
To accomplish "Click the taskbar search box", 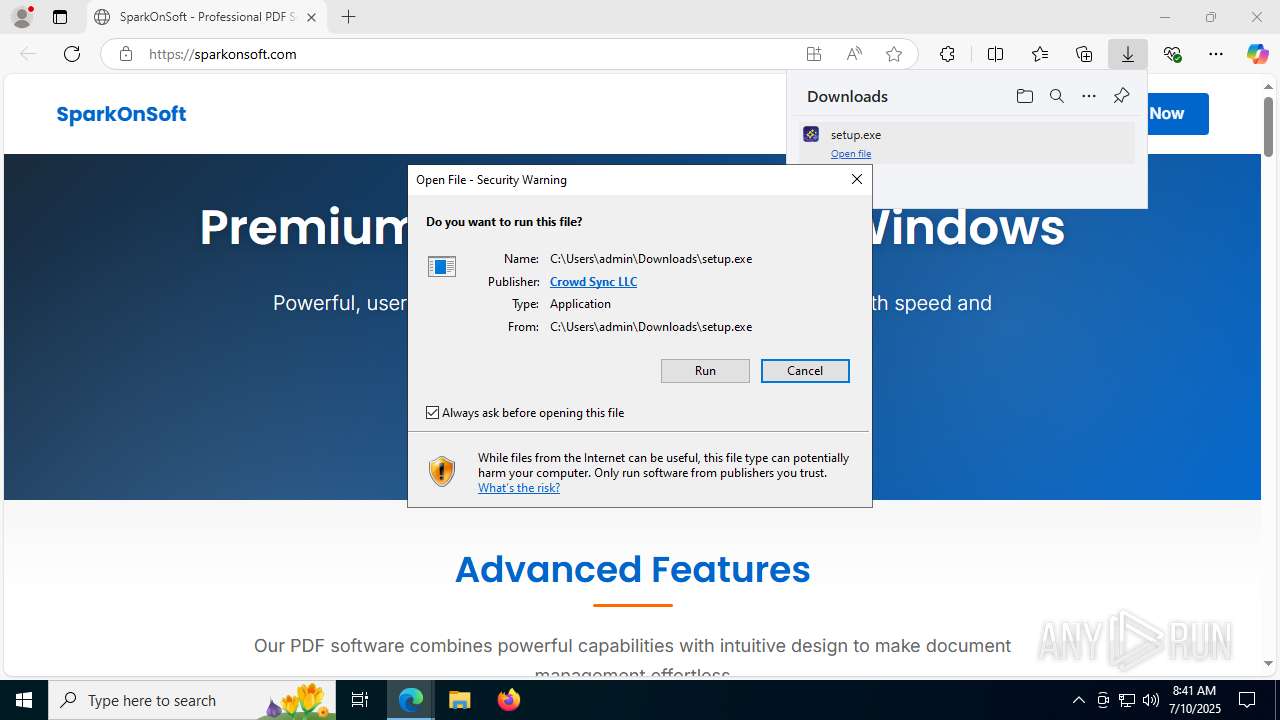I will (193, 700).
